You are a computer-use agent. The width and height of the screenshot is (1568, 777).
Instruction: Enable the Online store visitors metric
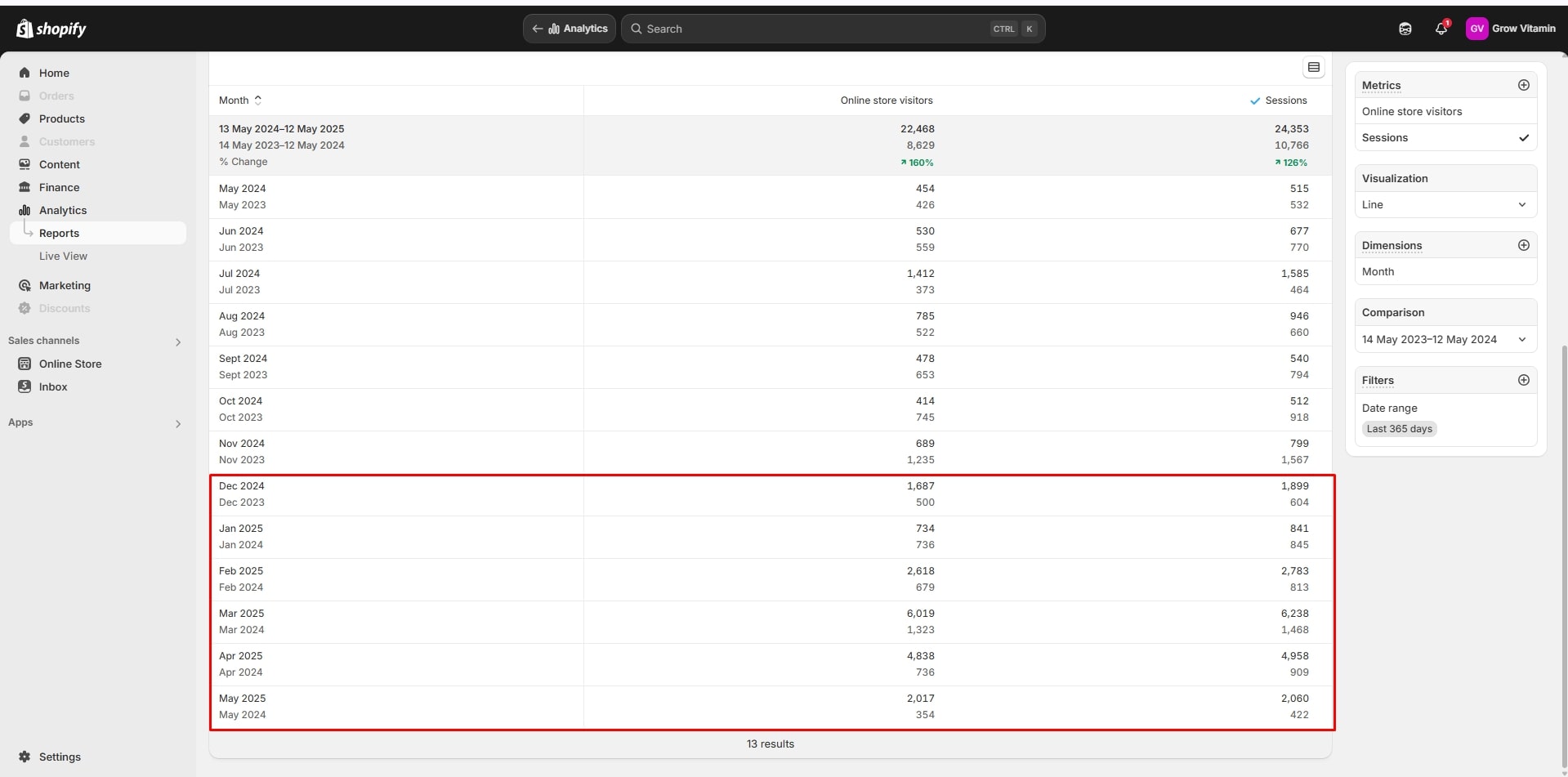(x=1445, y=112)
